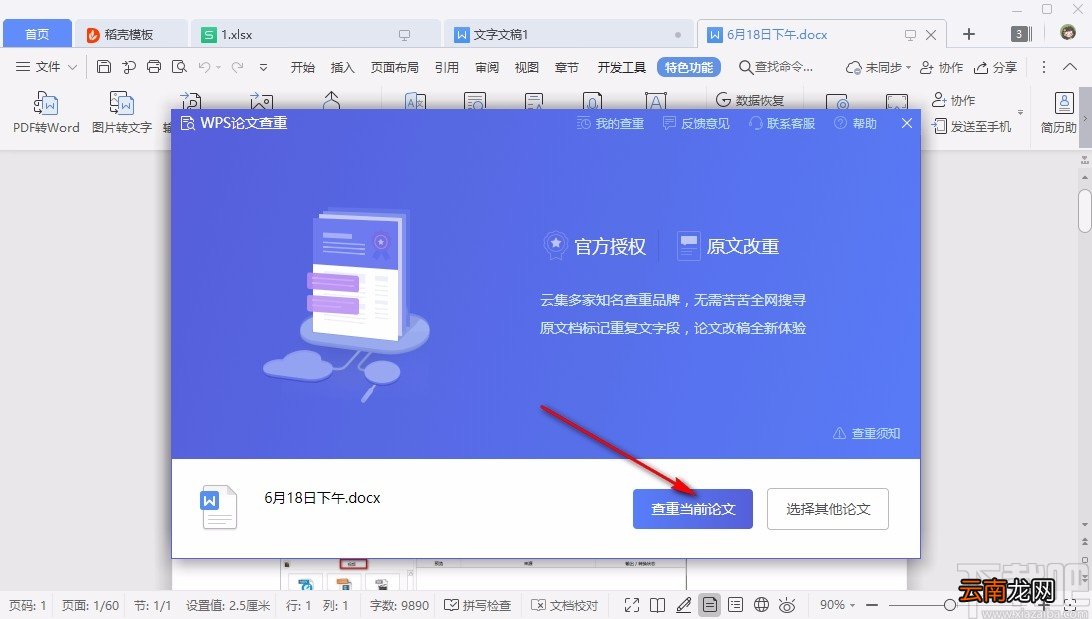
Task: Click the redo arrow icon
Action: click(x=237, y=67)
